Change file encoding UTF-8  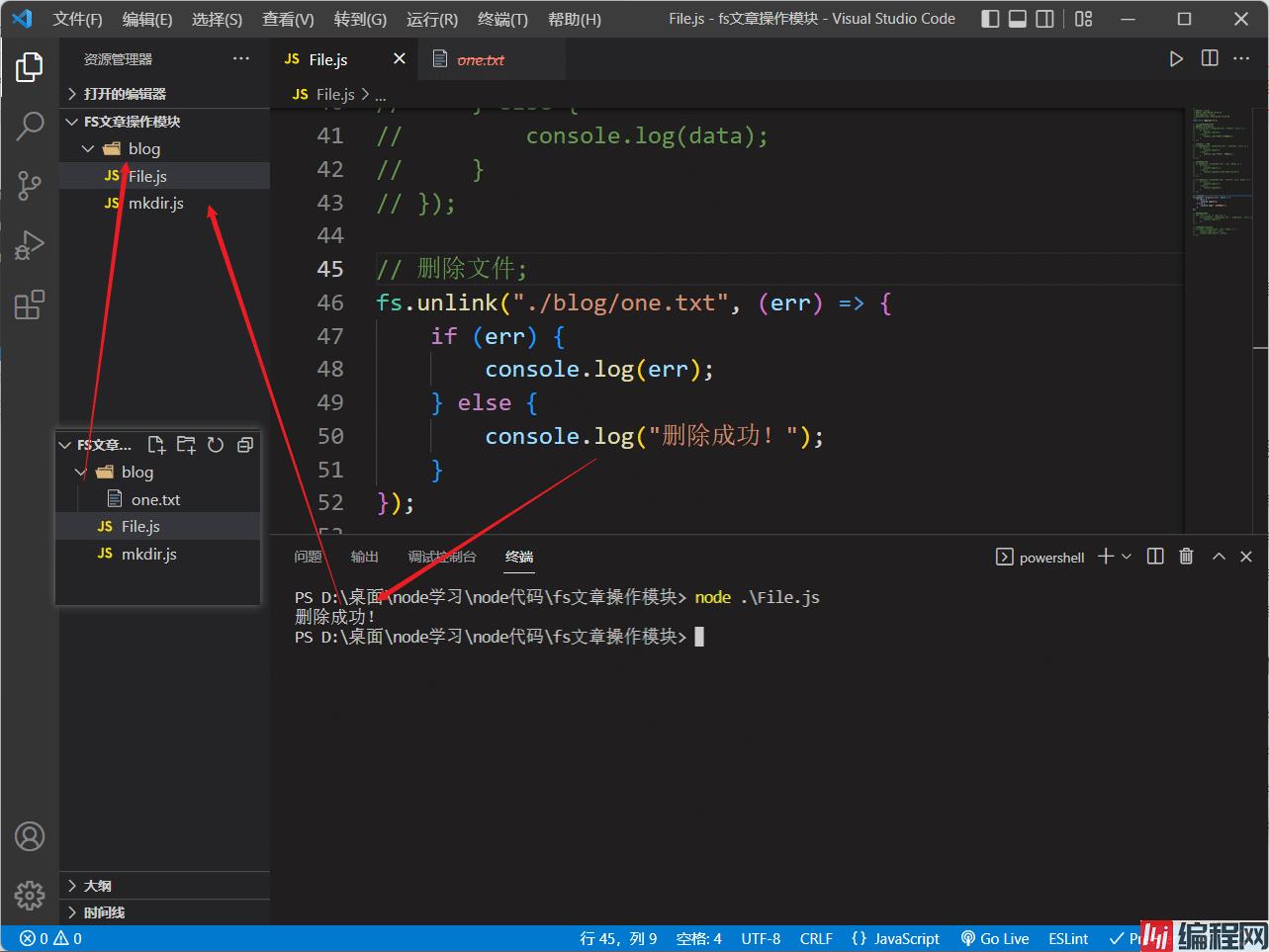pos(761,939)
